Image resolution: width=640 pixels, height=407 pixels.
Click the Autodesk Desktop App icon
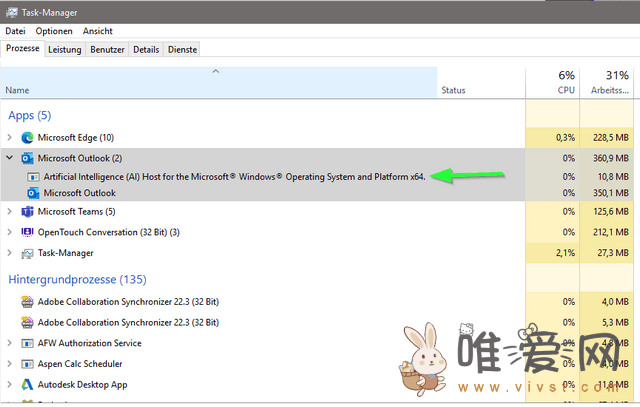click(27, 385)
